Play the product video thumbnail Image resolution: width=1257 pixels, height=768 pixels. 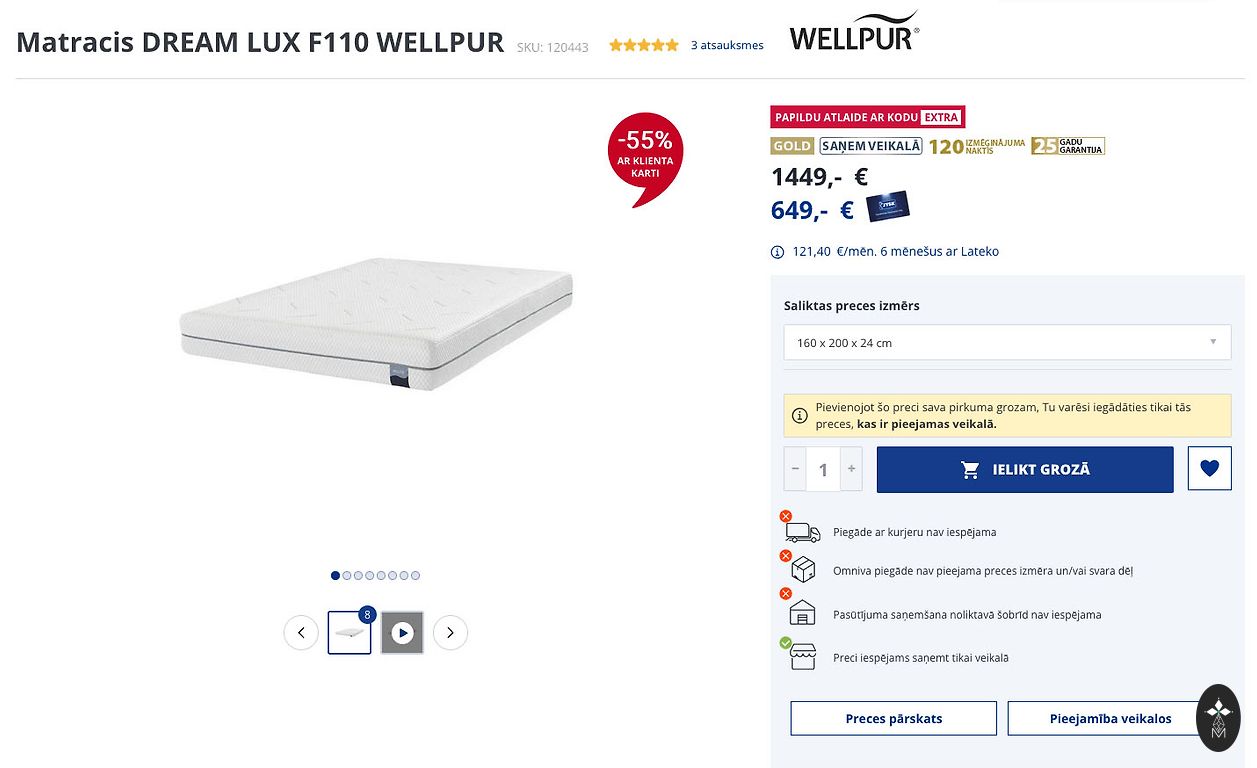[x=402, y=632]
